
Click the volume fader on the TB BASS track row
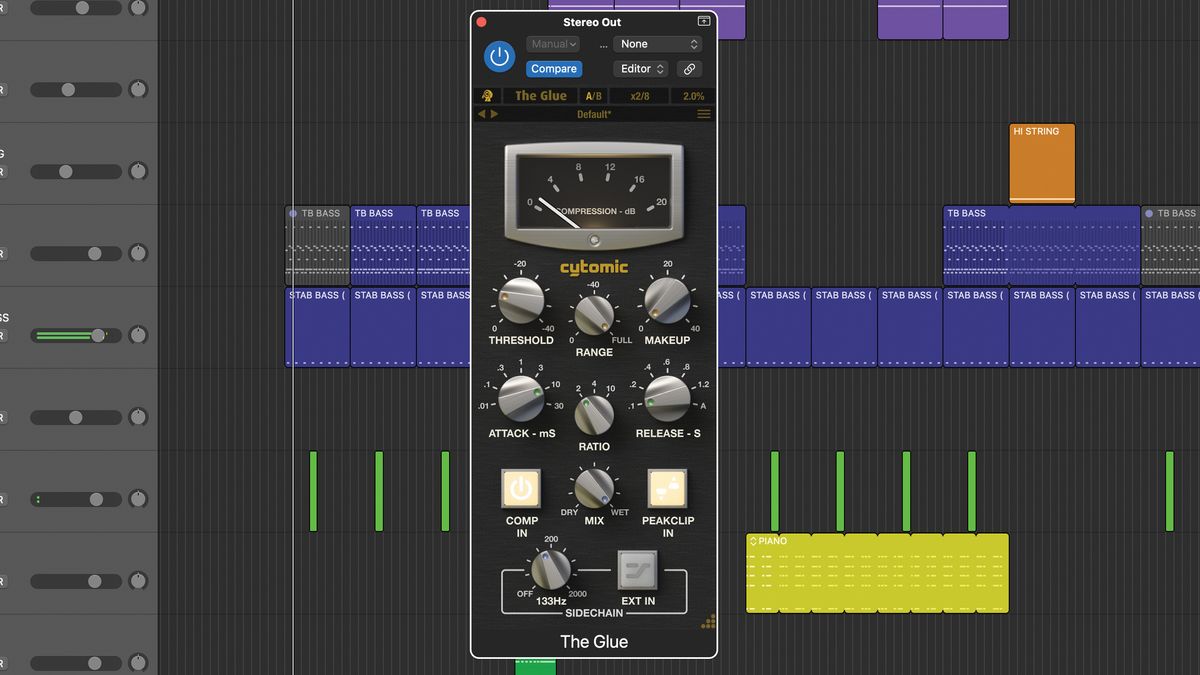pyautogui.click(x=76, y=254)
